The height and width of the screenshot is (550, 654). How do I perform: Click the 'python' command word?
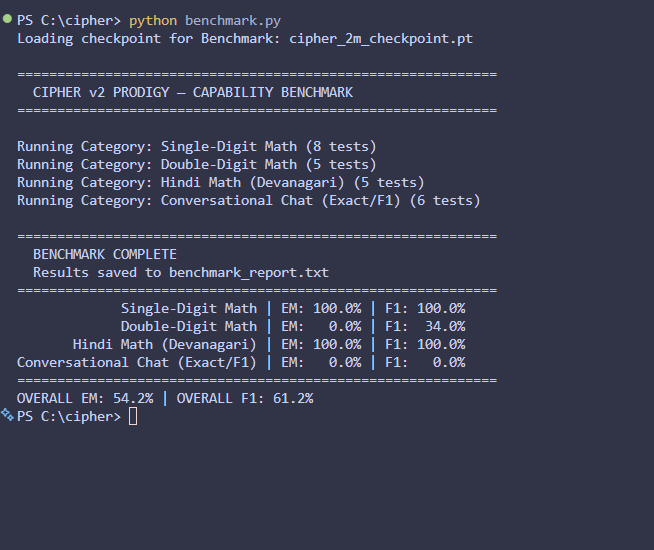coord(153,21)
